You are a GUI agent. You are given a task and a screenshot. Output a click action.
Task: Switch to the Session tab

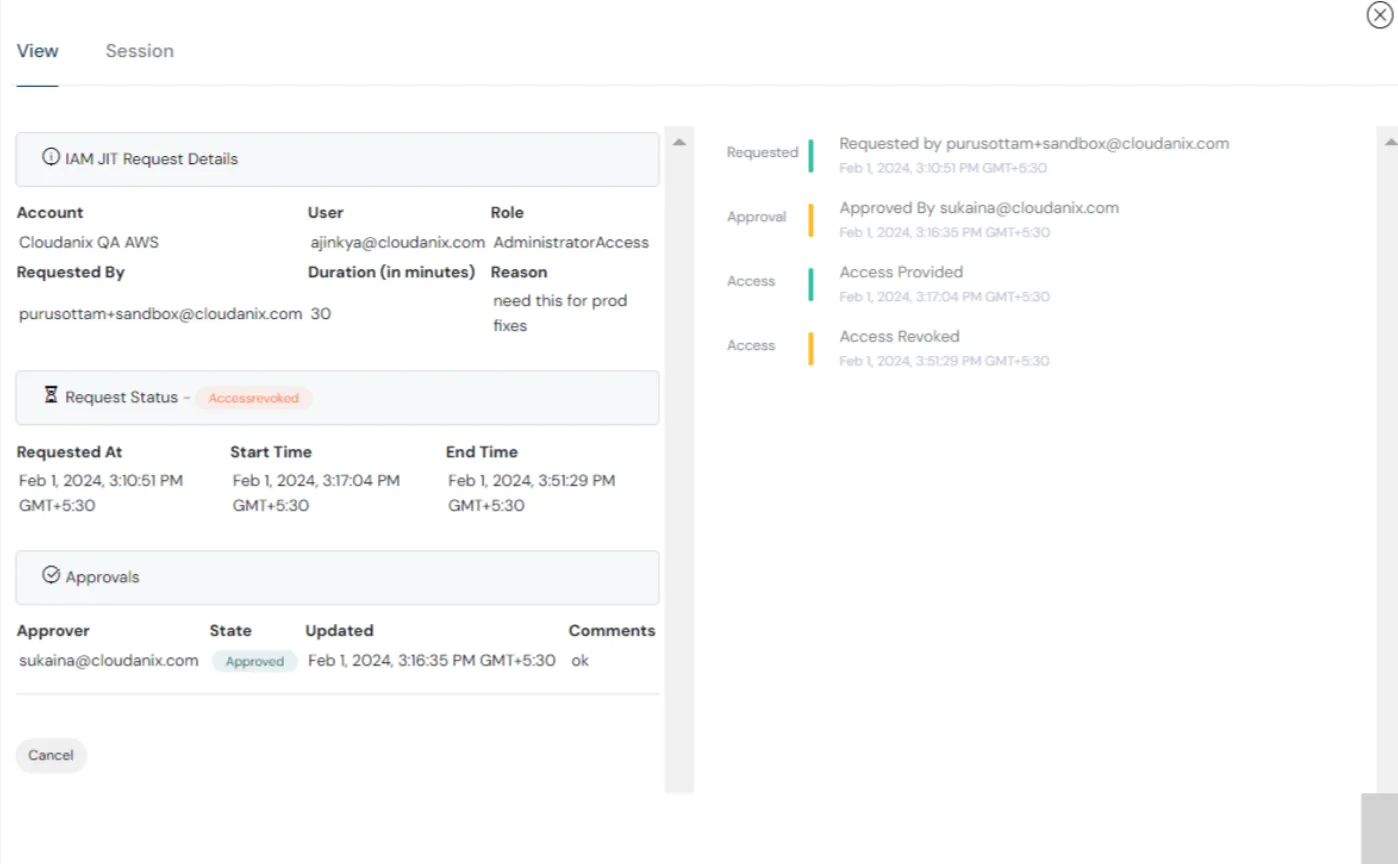(139, 50)
